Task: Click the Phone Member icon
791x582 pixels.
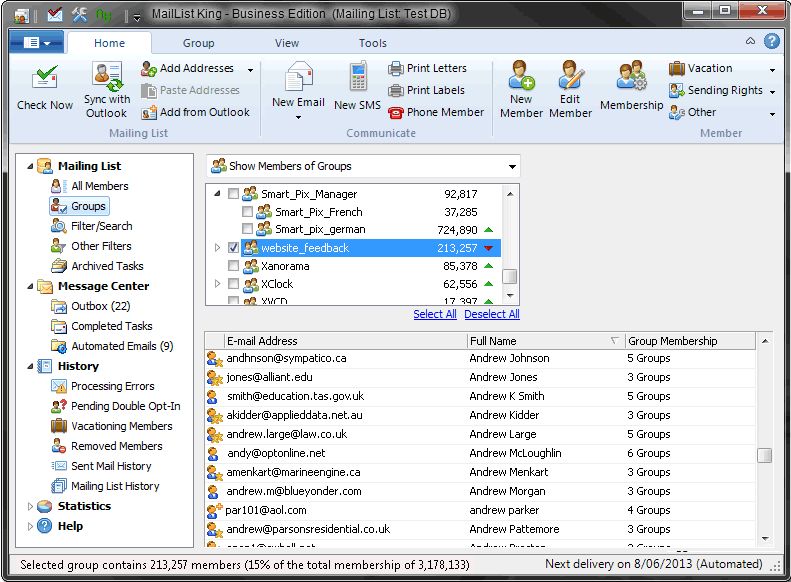Action: pos(396,112)
